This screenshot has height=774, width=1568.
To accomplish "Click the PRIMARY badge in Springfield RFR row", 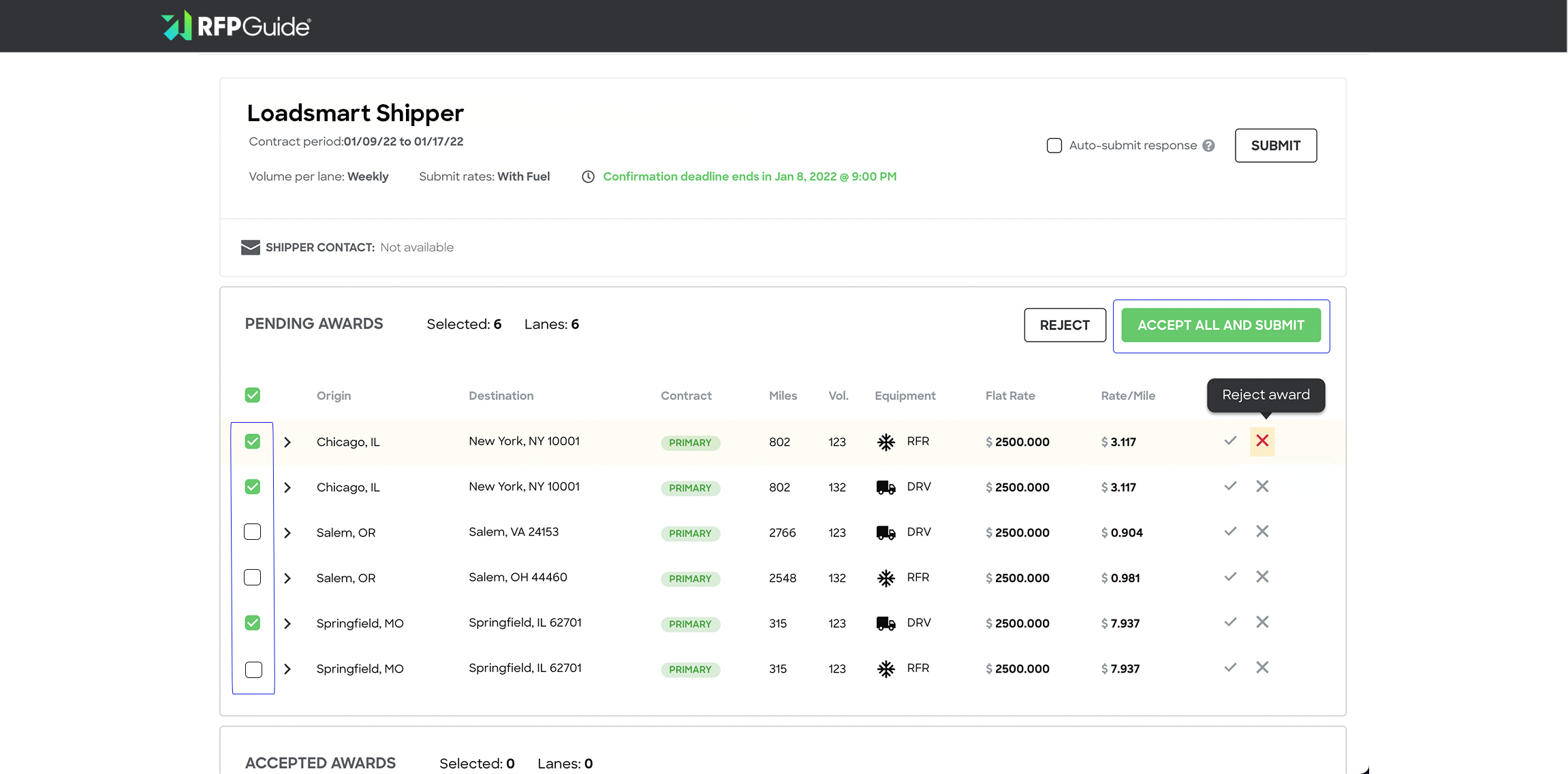I will click(x=690, y=669).
